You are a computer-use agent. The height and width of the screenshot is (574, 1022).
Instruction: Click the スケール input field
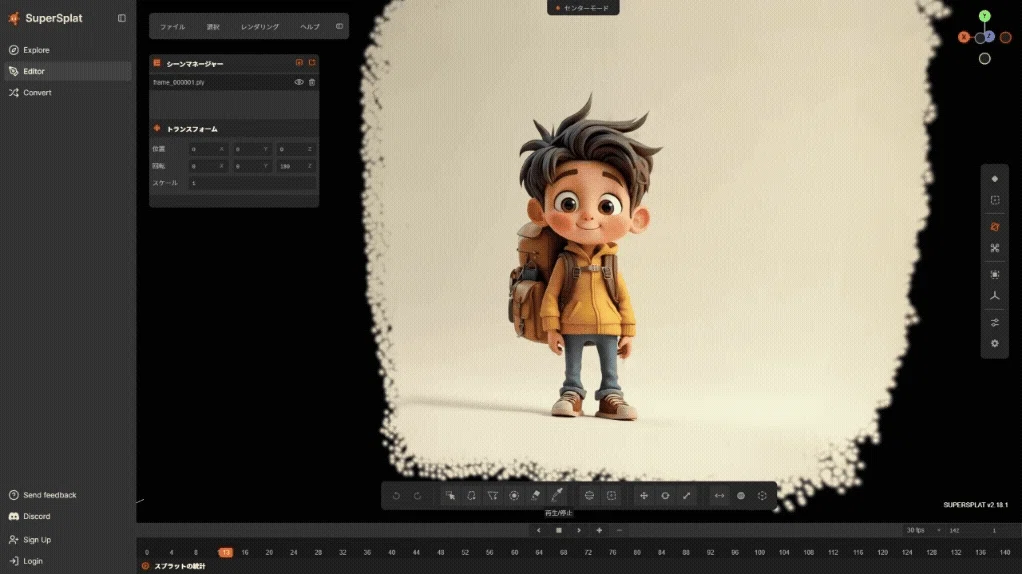[252, 183]
